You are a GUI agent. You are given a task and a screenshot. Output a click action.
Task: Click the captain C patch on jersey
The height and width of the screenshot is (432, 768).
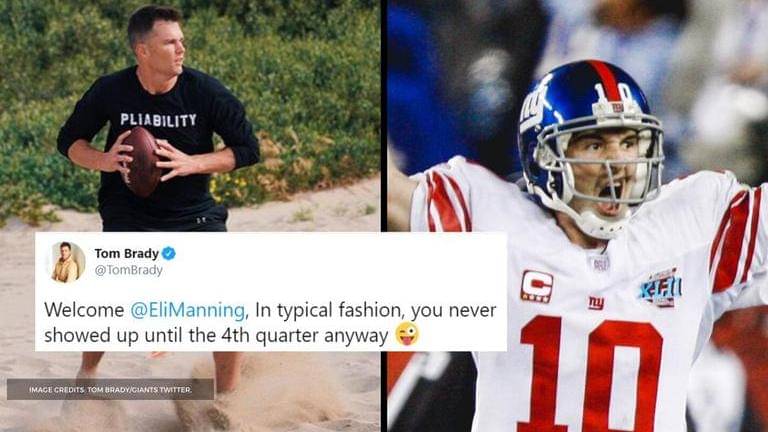click(537, 286)
